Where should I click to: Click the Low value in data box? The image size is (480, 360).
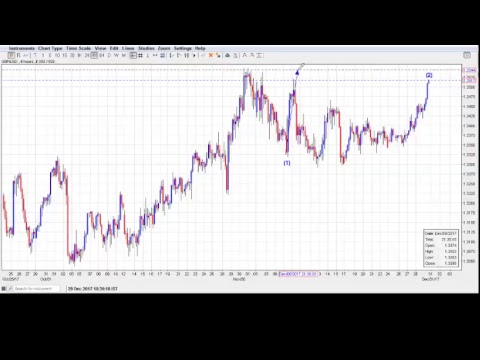(450, 257)
